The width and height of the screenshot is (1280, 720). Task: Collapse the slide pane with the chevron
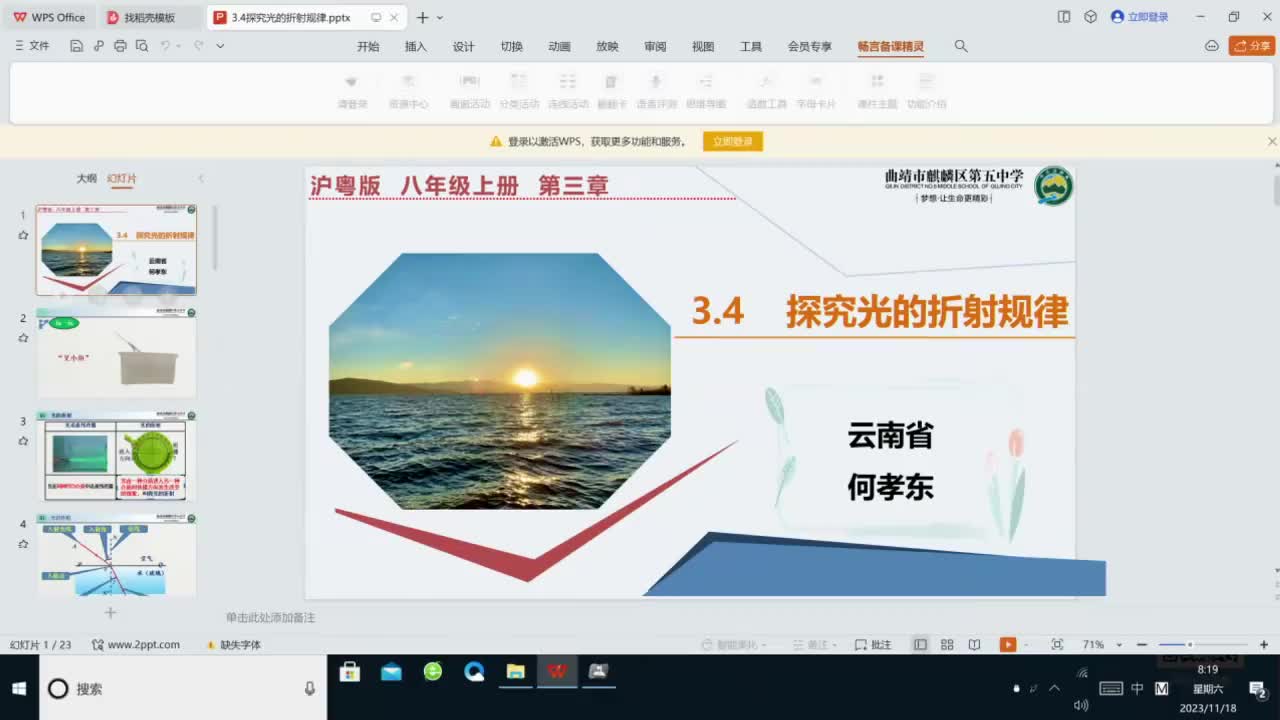(201, 178)
